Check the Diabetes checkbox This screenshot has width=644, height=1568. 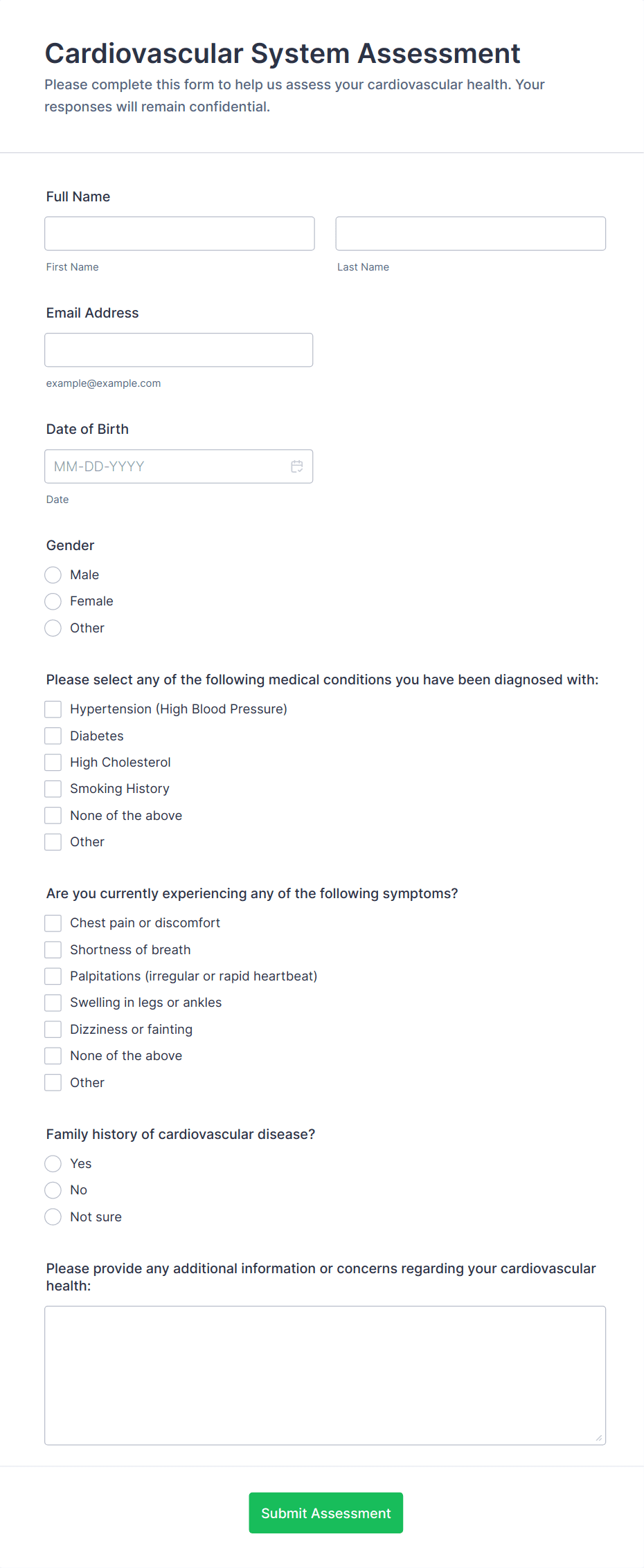[x=53, y=736]
